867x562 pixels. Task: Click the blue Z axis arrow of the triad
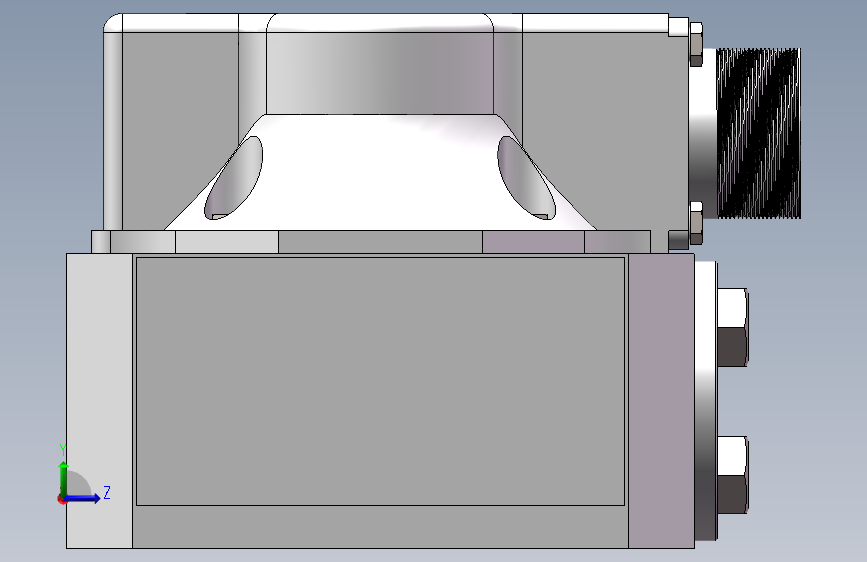pos(83,498)
